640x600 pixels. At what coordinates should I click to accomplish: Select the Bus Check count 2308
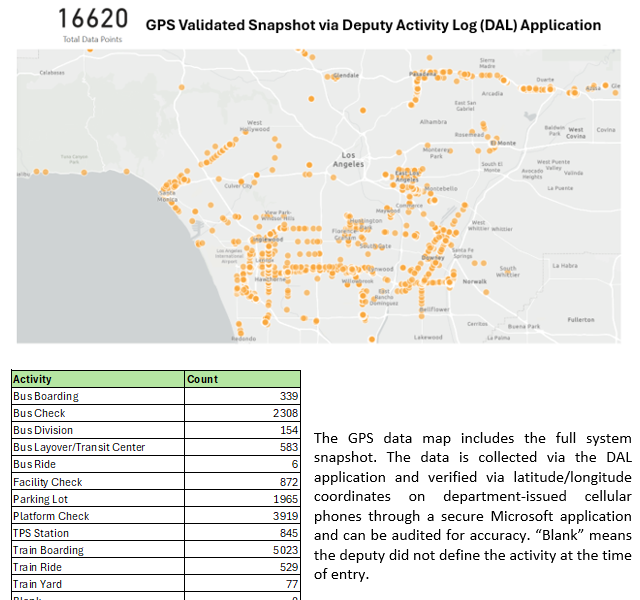[285, 413]
